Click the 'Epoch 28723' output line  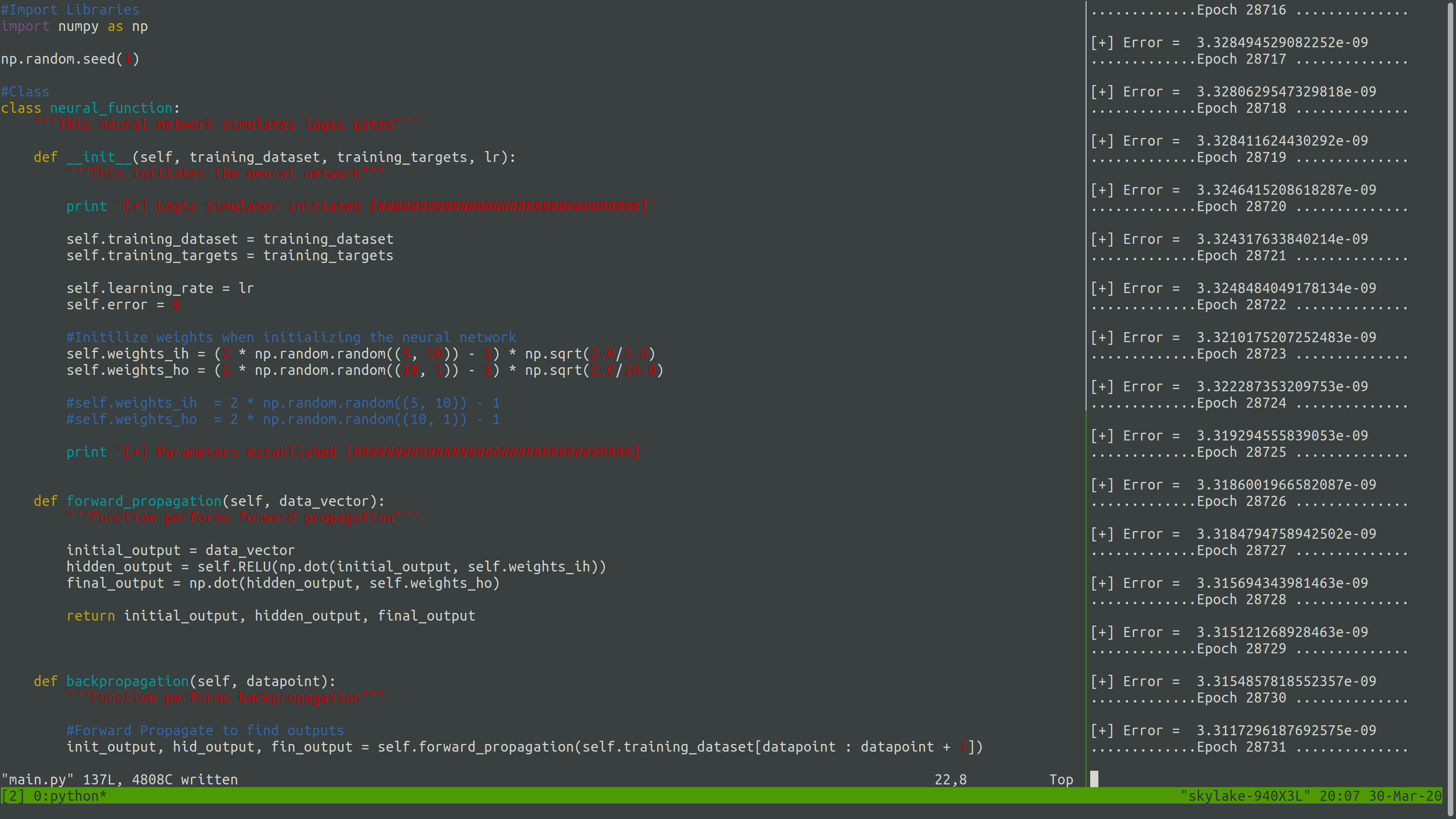click(1249, 354)
